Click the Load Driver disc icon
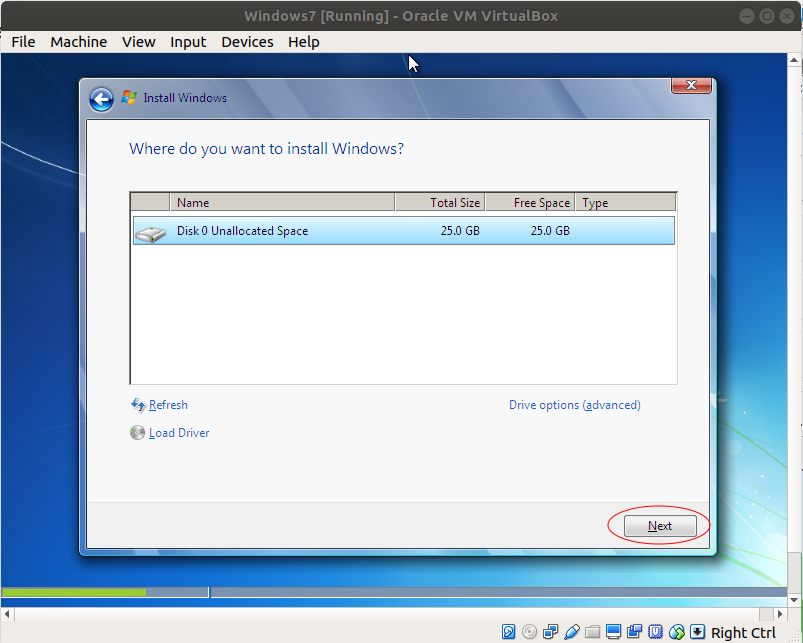 click(137, 433)
